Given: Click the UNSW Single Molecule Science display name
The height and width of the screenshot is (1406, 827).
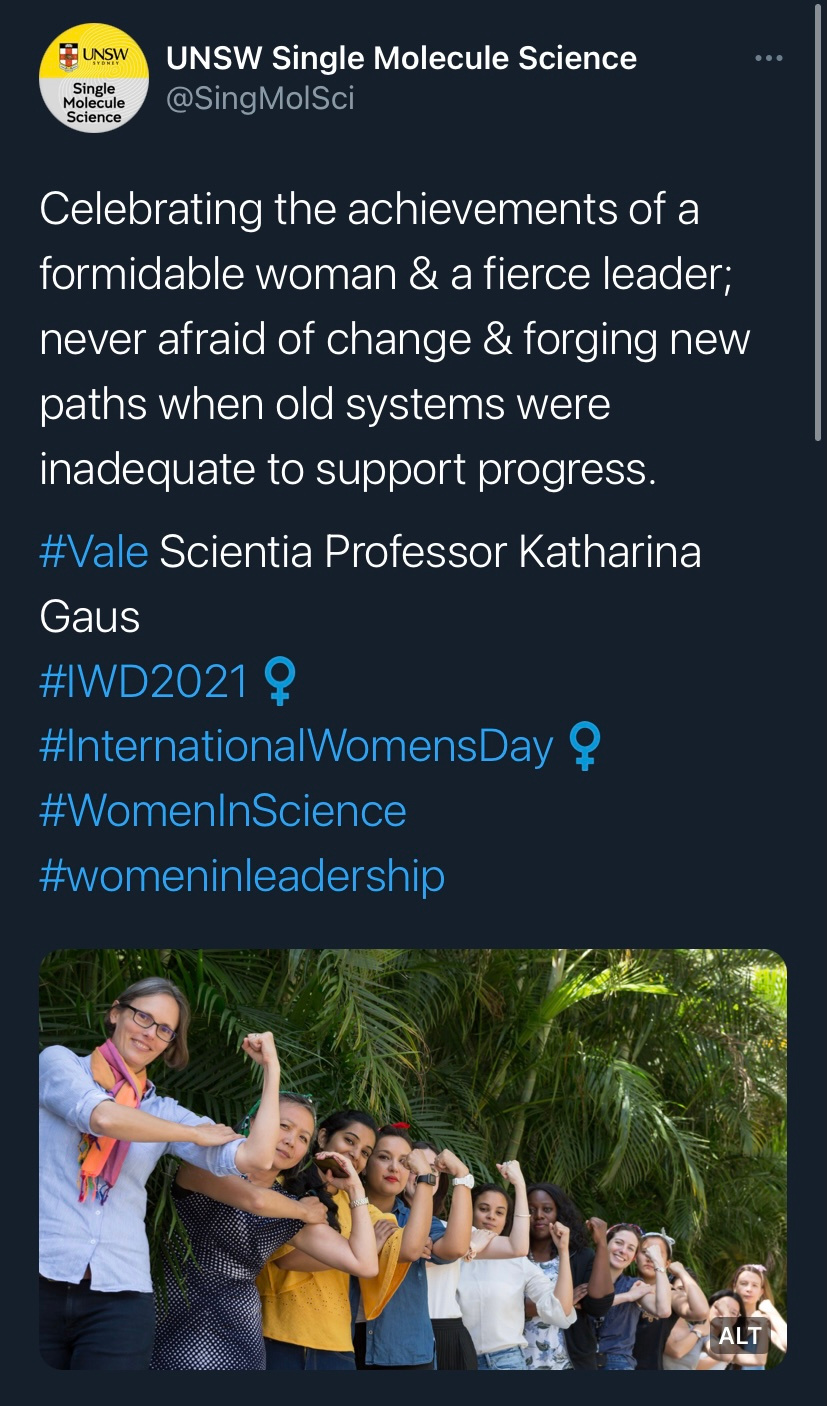Looking at the screenshot, I should point(401,58).
